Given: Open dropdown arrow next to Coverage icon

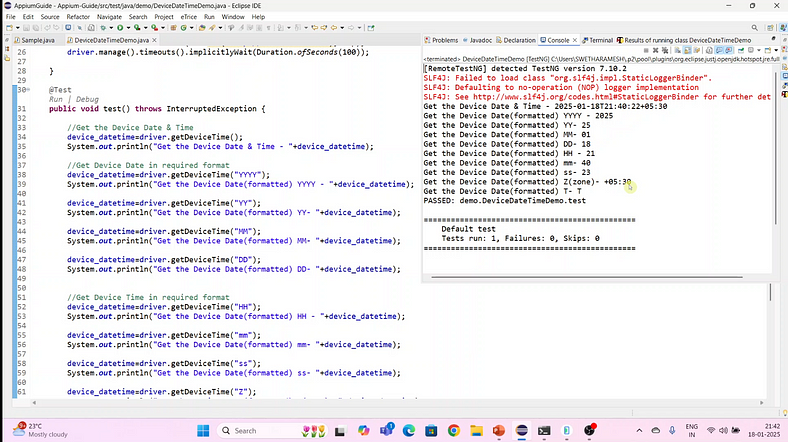Looking at the screenshot, I should 145,28.
